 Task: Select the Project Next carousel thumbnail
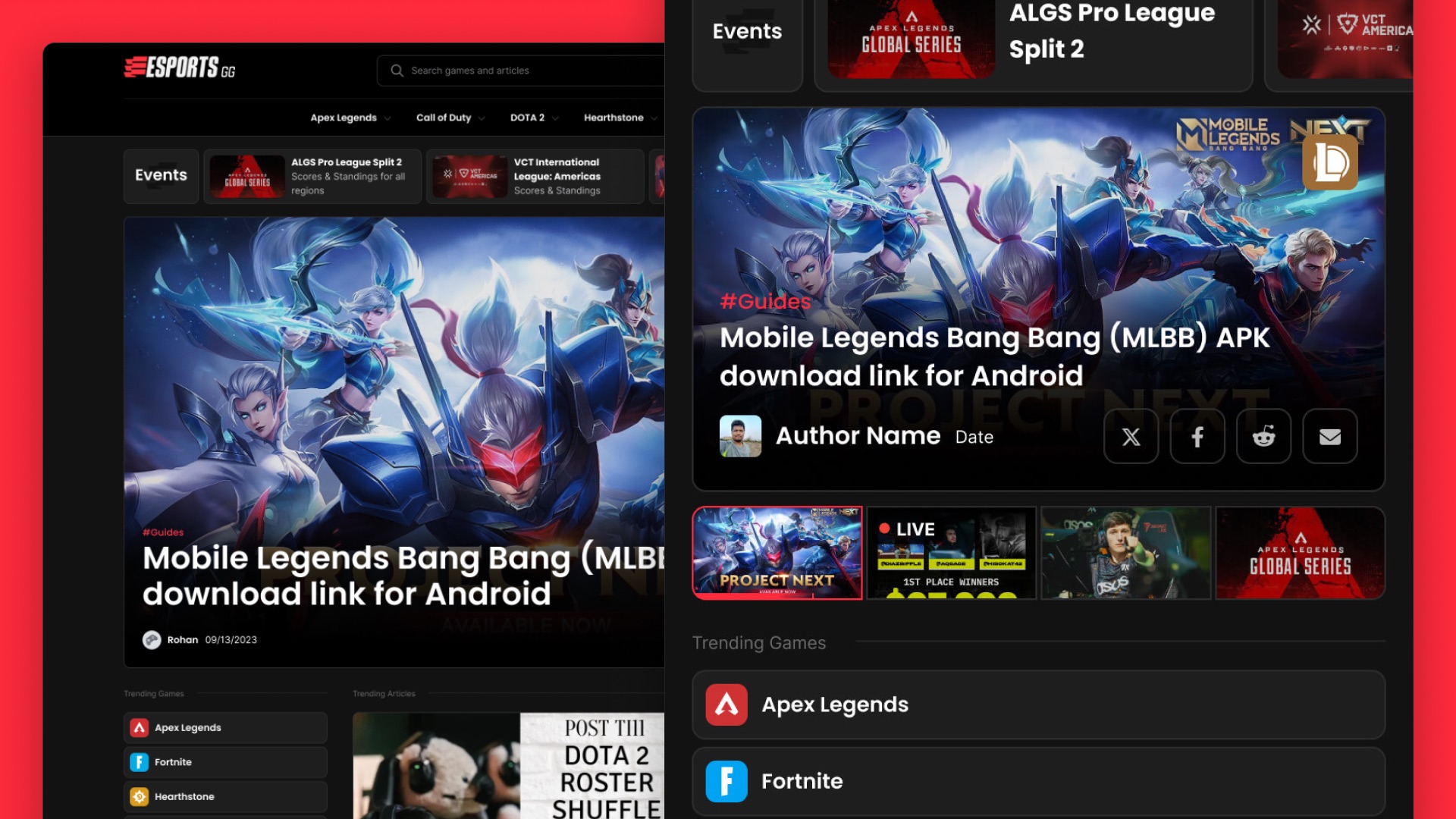click(x=777, y=553)
